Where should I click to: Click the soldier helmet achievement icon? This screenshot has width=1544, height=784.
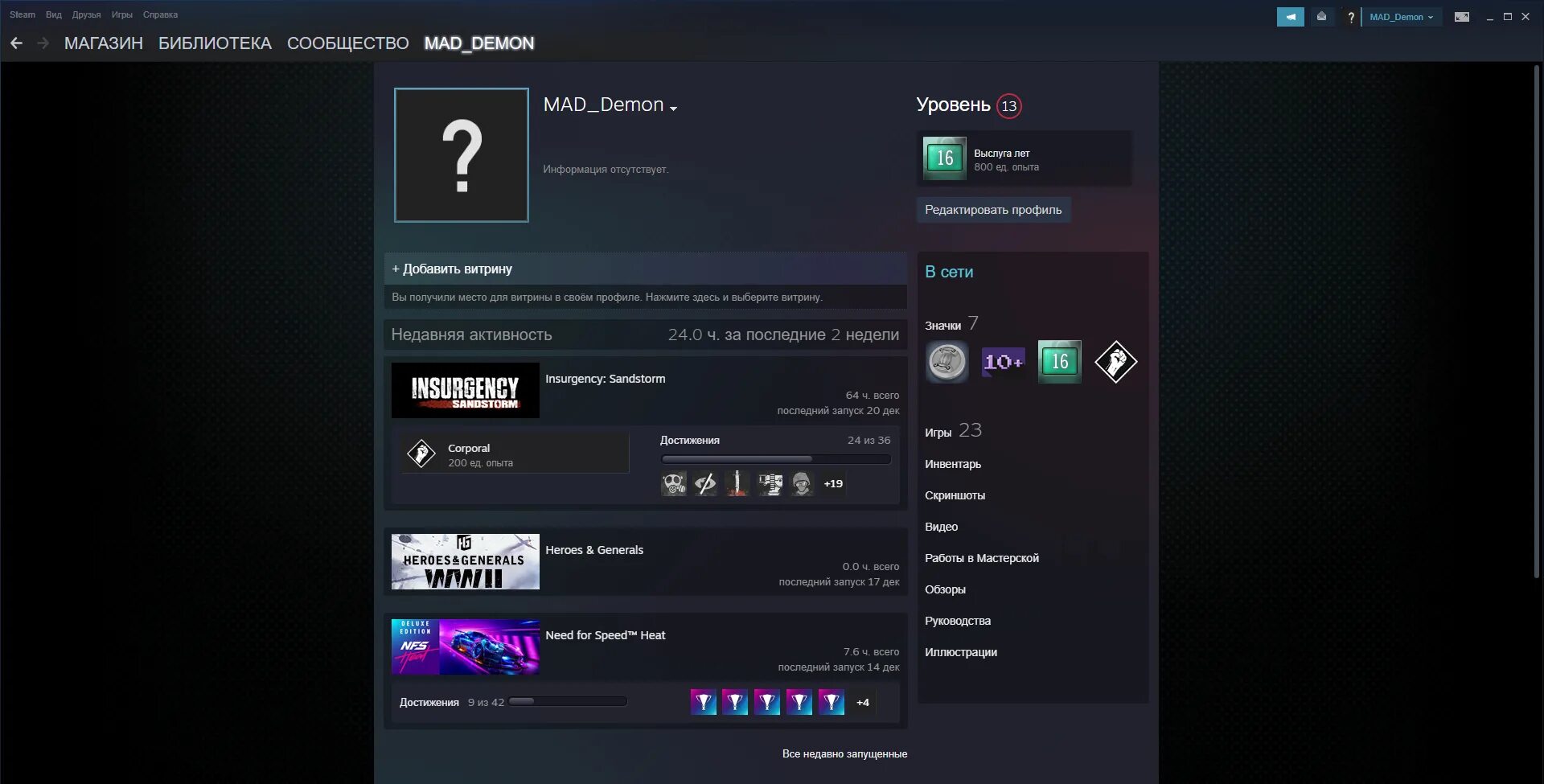click(802, 483)
